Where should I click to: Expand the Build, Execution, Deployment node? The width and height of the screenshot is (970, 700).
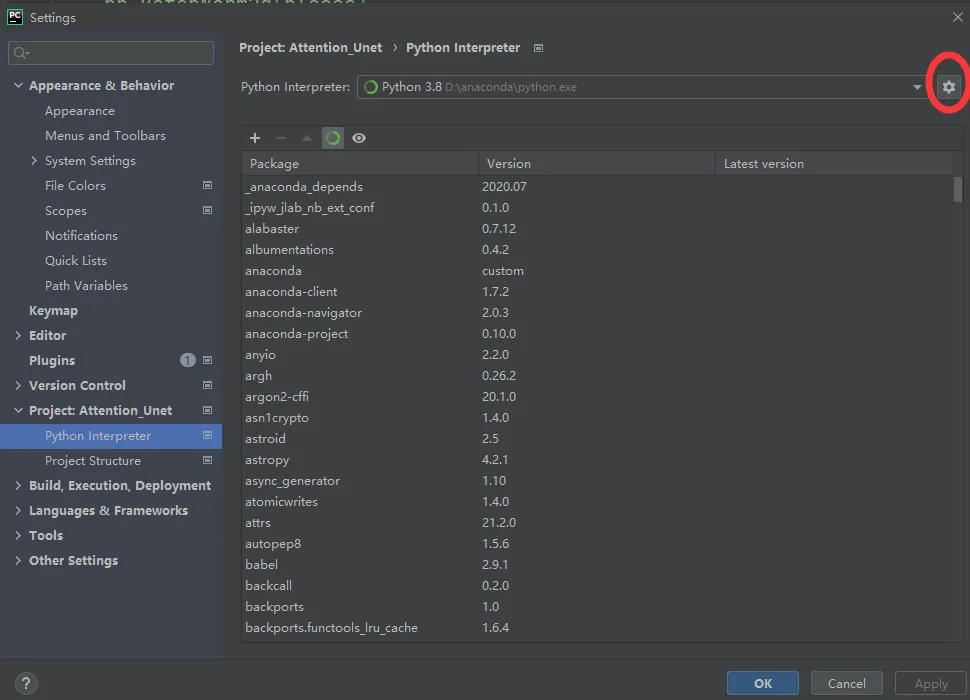[18, 485]
